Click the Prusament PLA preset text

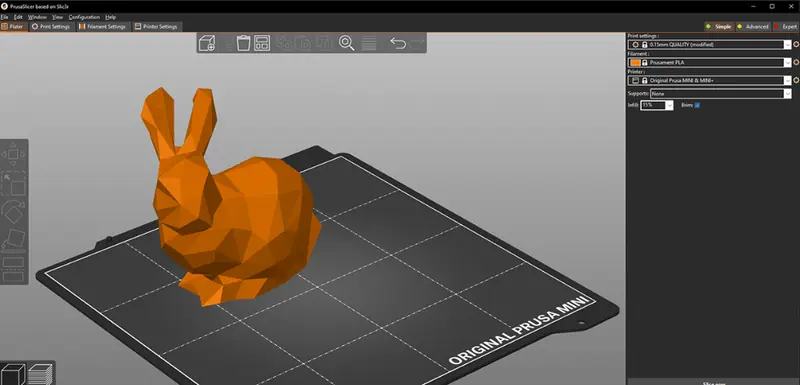tap(667, 62)
